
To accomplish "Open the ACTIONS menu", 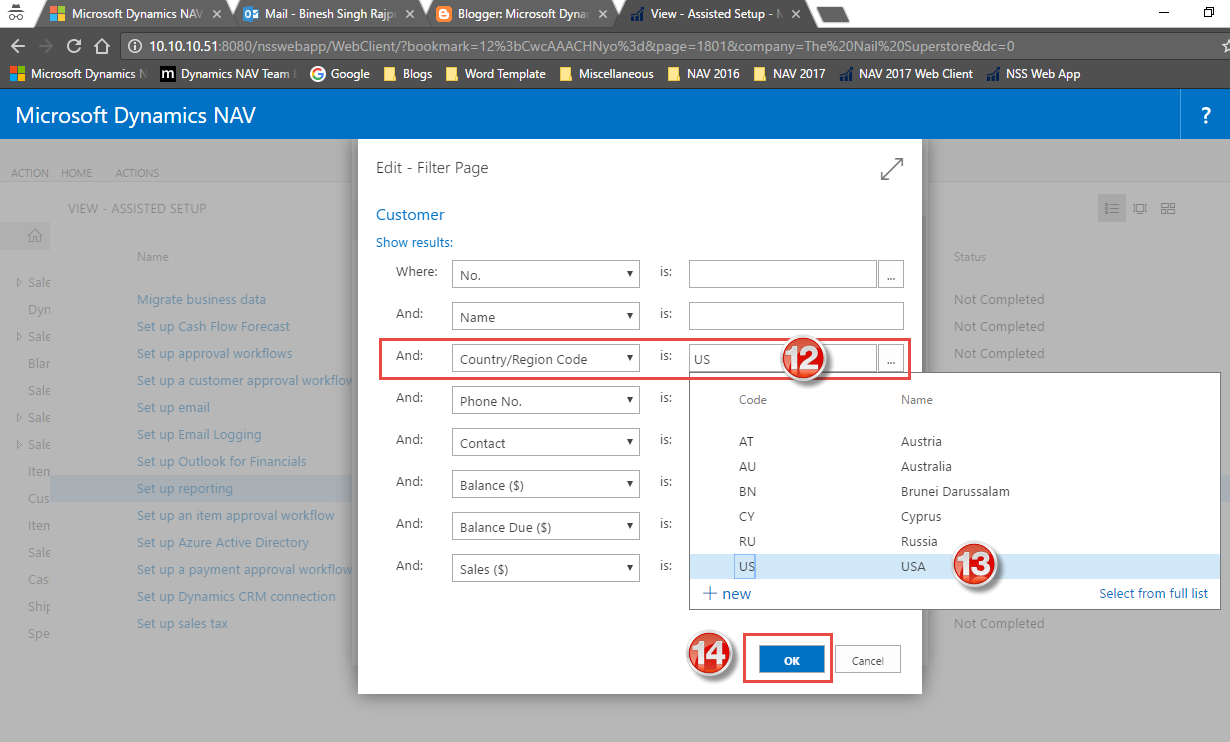I will [136, 173].
